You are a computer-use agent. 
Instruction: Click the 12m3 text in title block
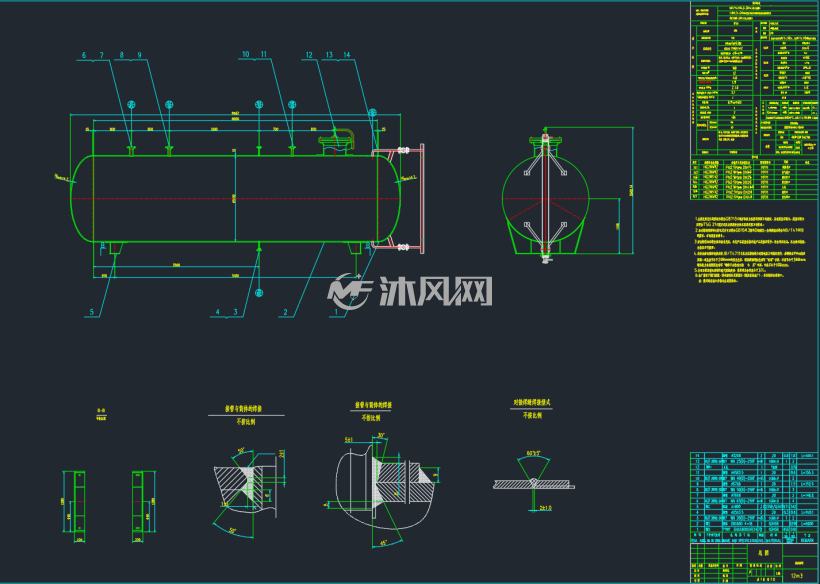[x=799, y=576]
